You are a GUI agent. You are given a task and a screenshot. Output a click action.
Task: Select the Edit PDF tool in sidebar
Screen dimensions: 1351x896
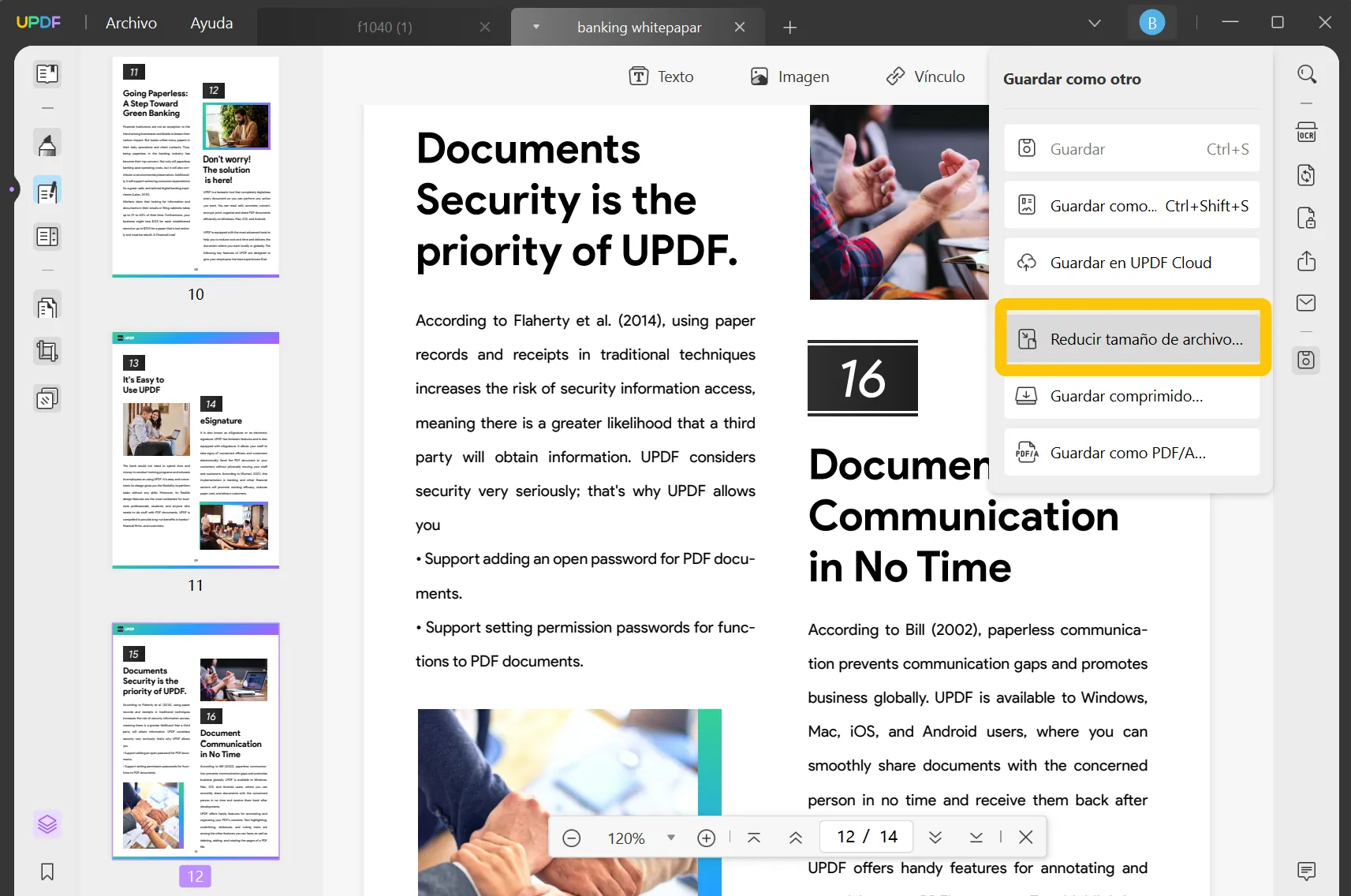pos(47,191)
